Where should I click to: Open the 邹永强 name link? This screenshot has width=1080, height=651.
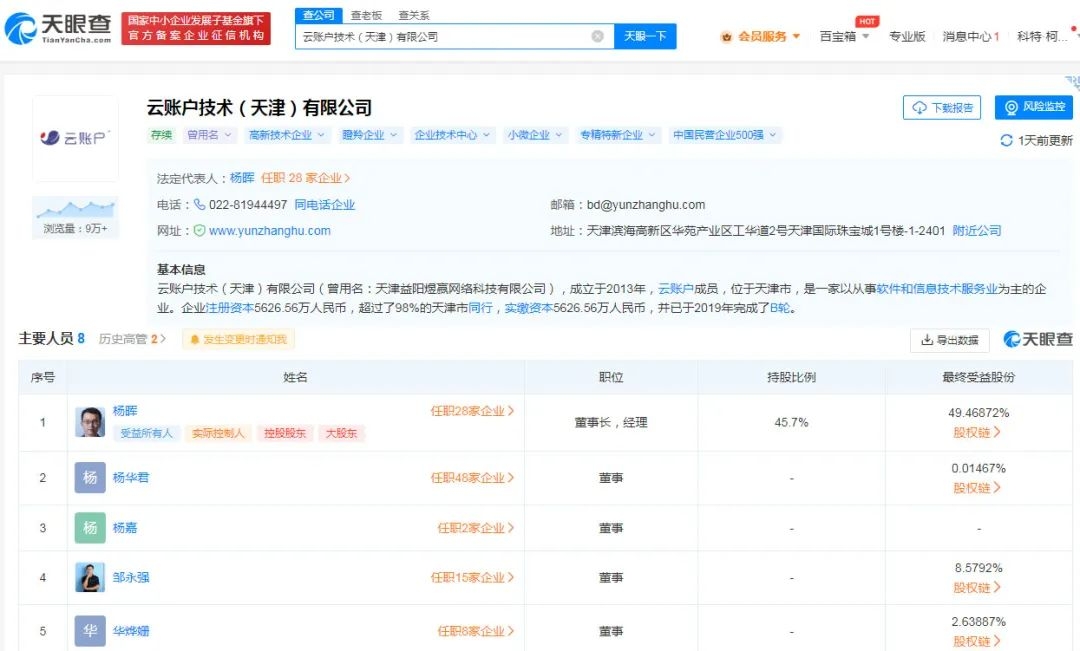[x=131, y=577]
